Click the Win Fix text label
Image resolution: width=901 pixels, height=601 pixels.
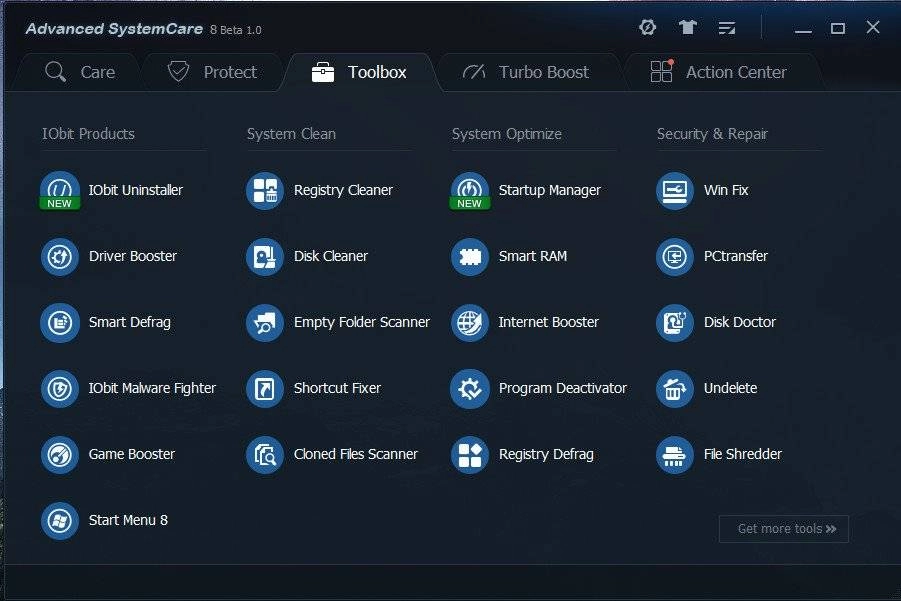click(726, 190)
